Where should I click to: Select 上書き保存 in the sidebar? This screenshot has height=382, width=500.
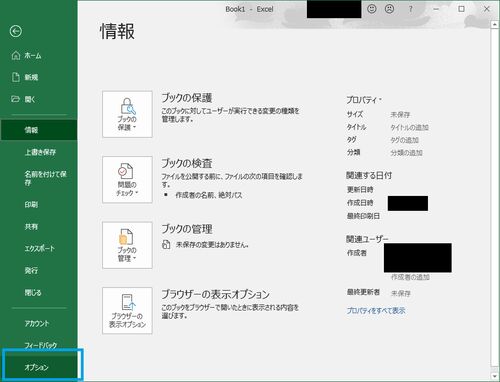(39, 152)
